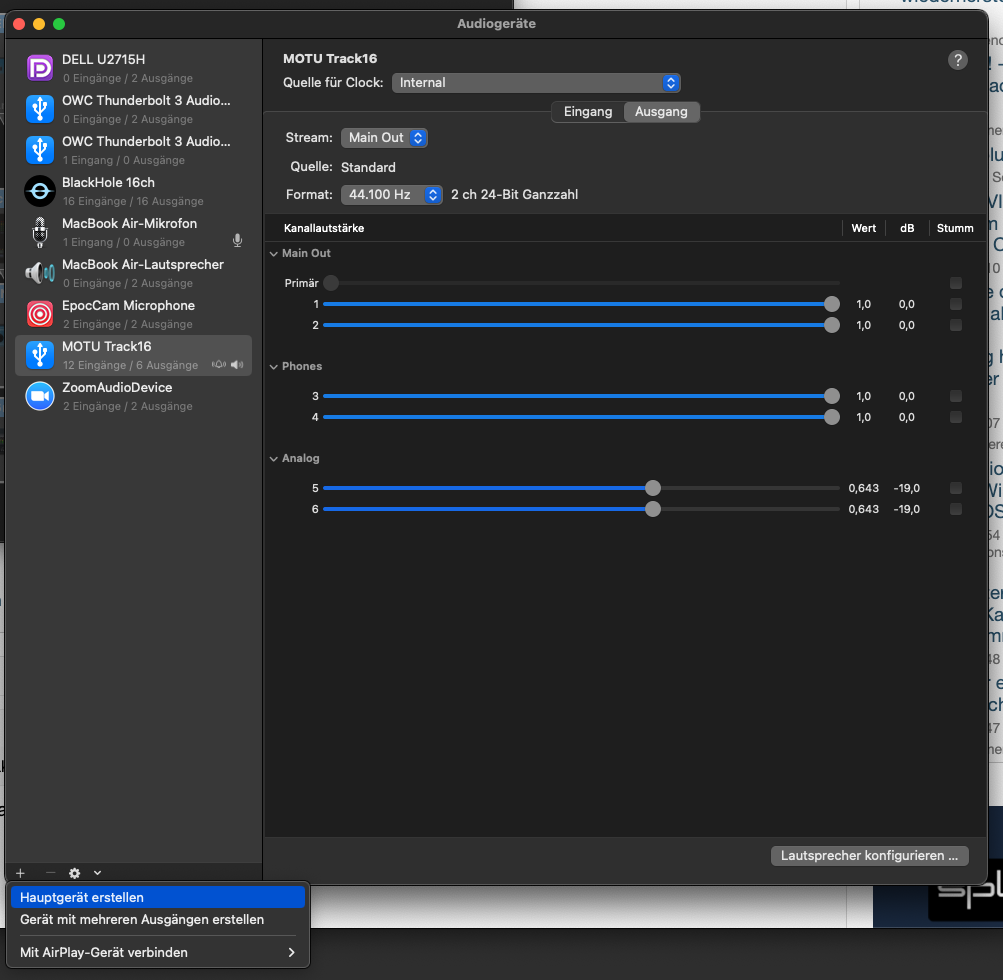Click the channel 5 Analog slider knob

point(652,488)
